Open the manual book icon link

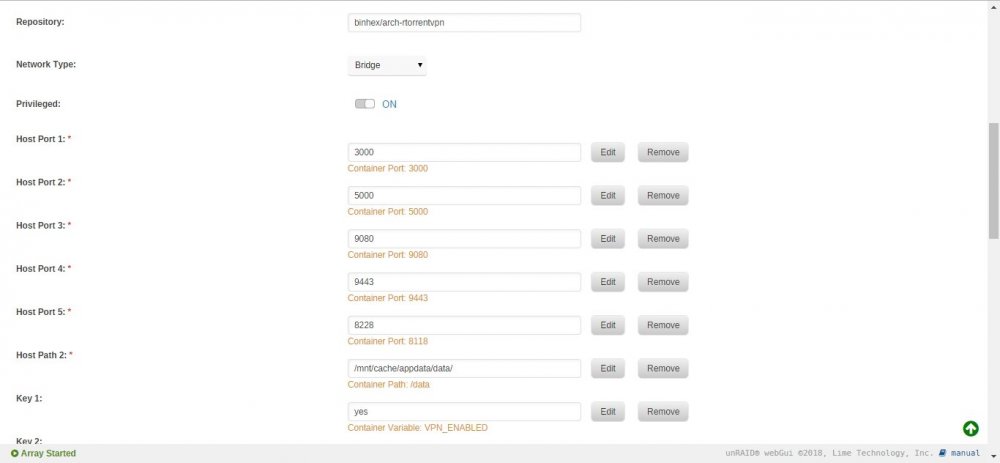943,453
